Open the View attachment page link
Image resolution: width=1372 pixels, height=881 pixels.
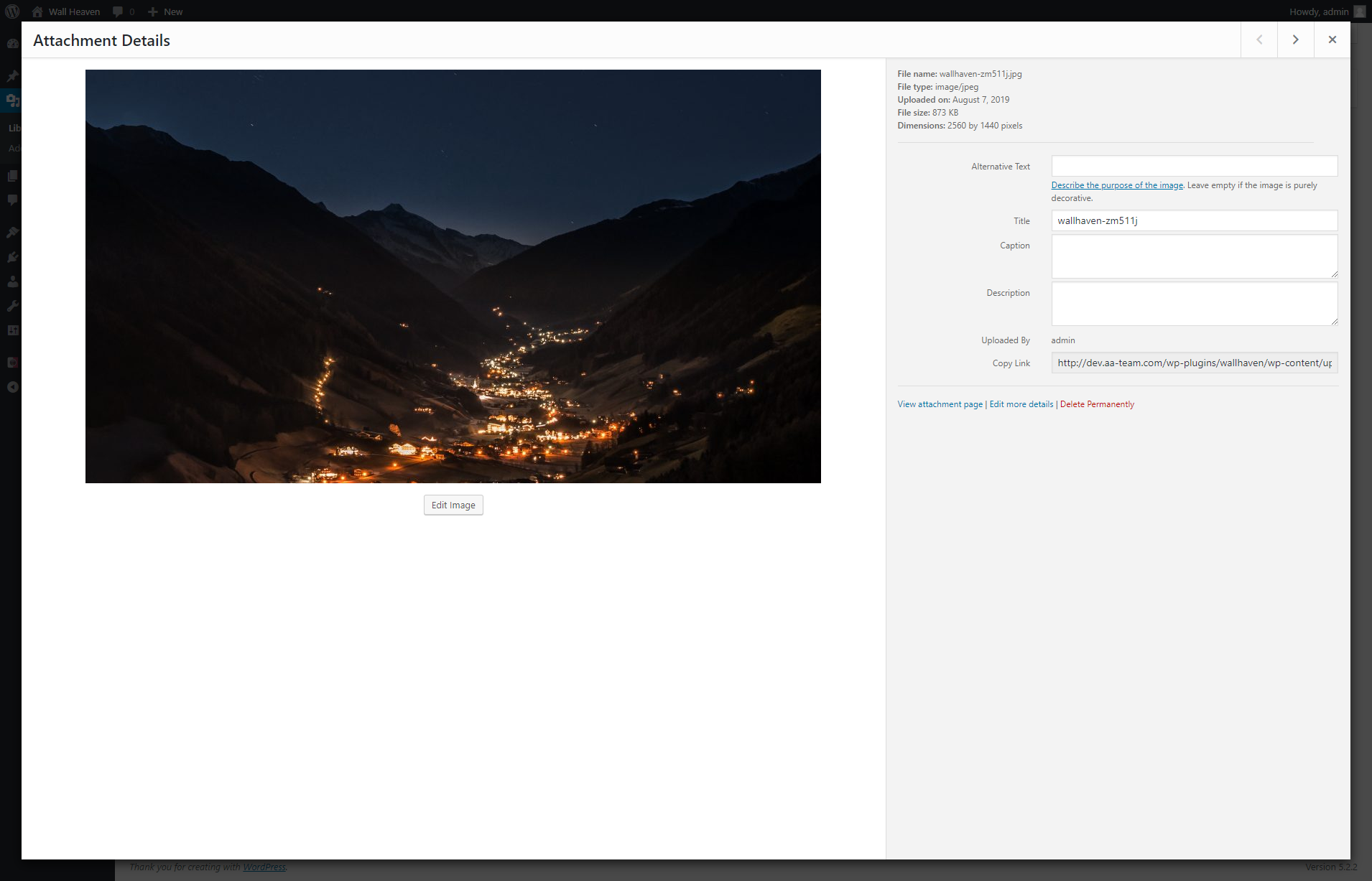[x=940, y=404]
